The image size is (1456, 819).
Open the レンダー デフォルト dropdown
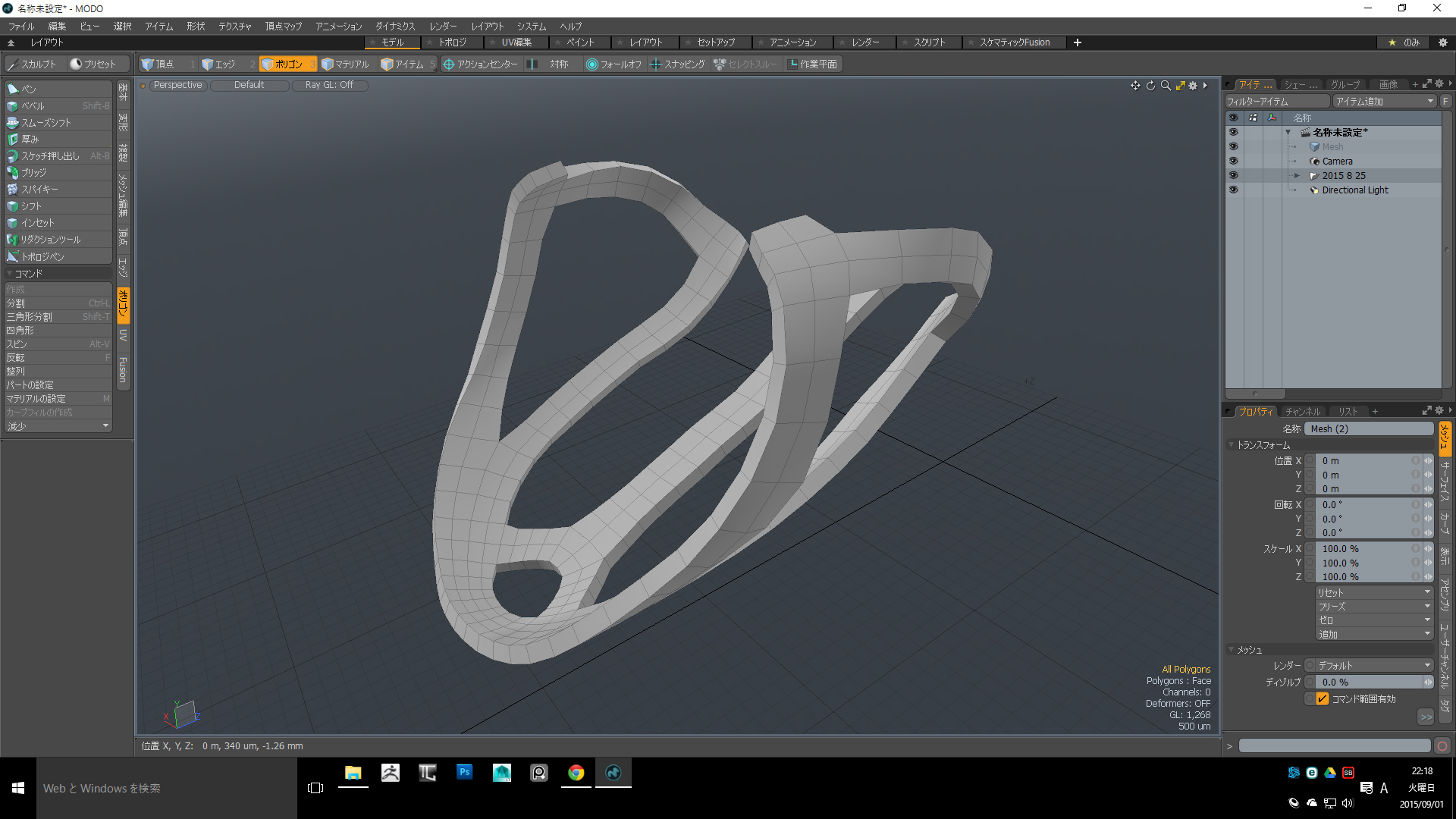pyautogui.click(x=1374, y=665)
